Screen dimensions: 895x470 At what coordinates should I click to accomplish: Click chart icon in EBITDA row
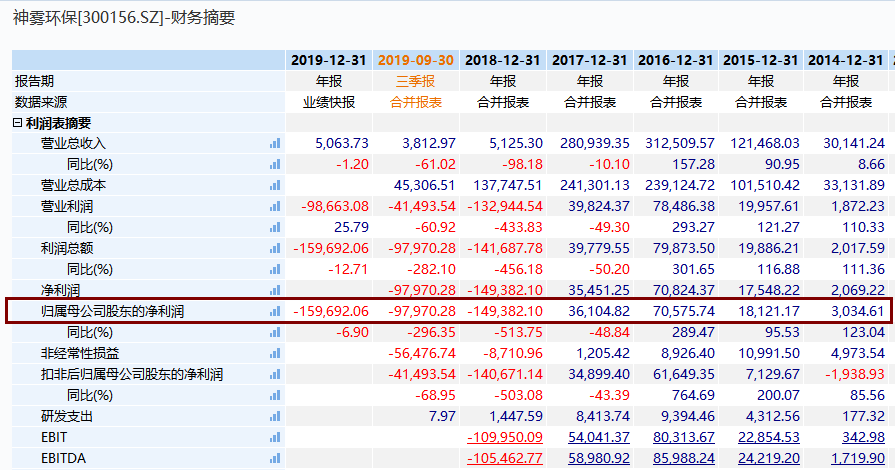275,458
